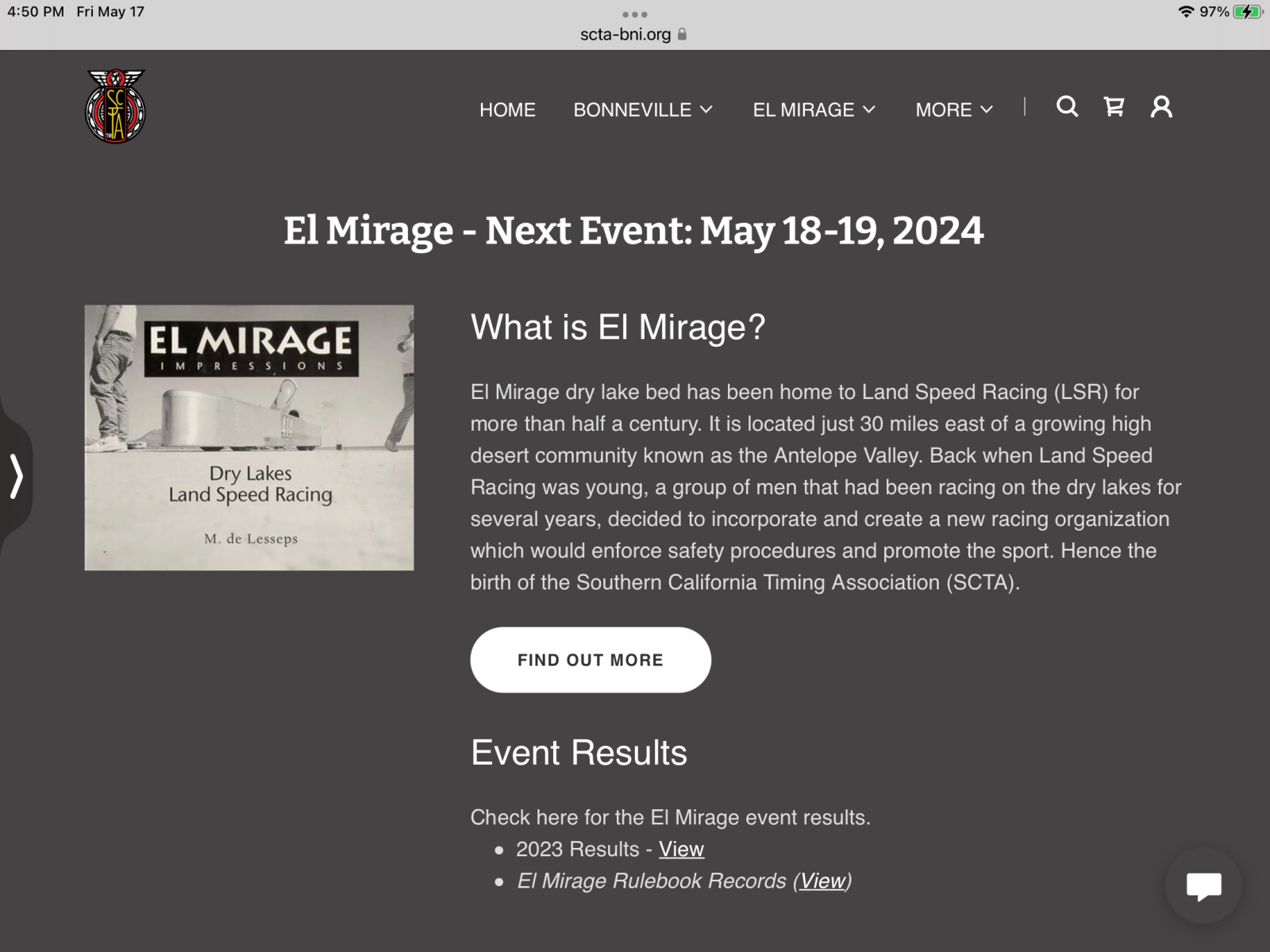Click the SCTA logo in header

pyautogui.click(x=115, y=106)
